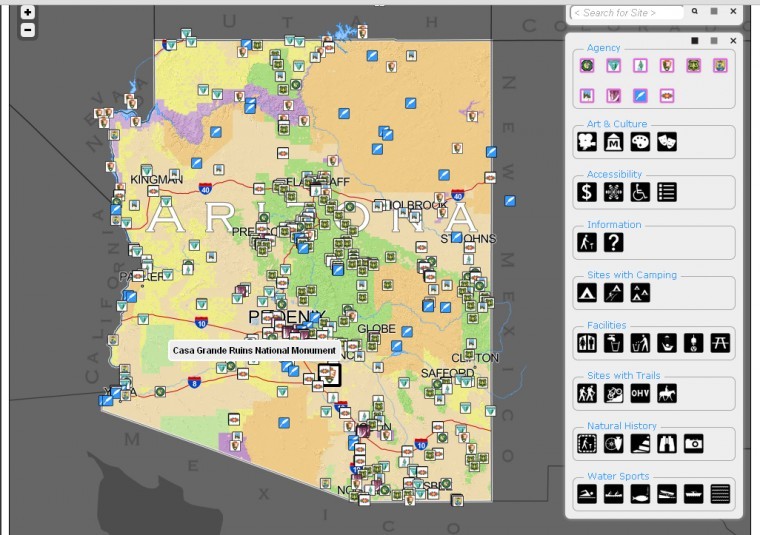Click the list icon under Accessibility
The height and width of the screenshot is (535, 760).
point(667,192)
